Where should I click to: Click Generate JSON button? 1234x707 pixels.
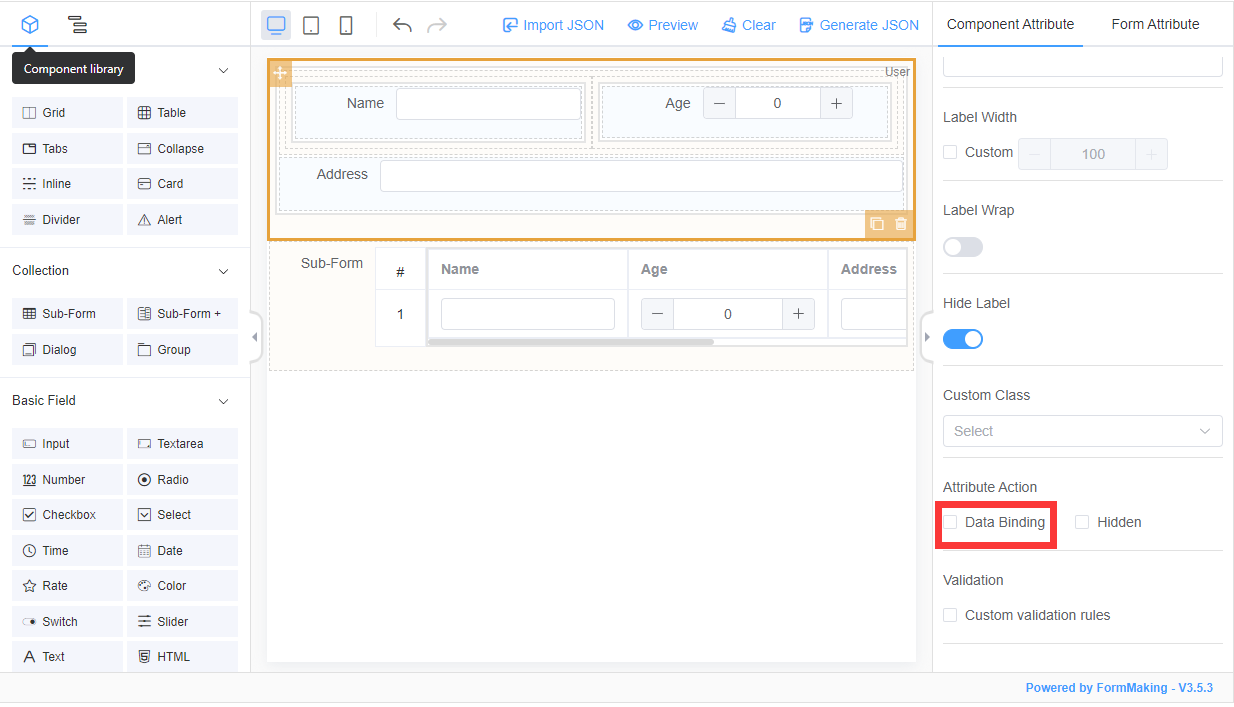(859, 25)
